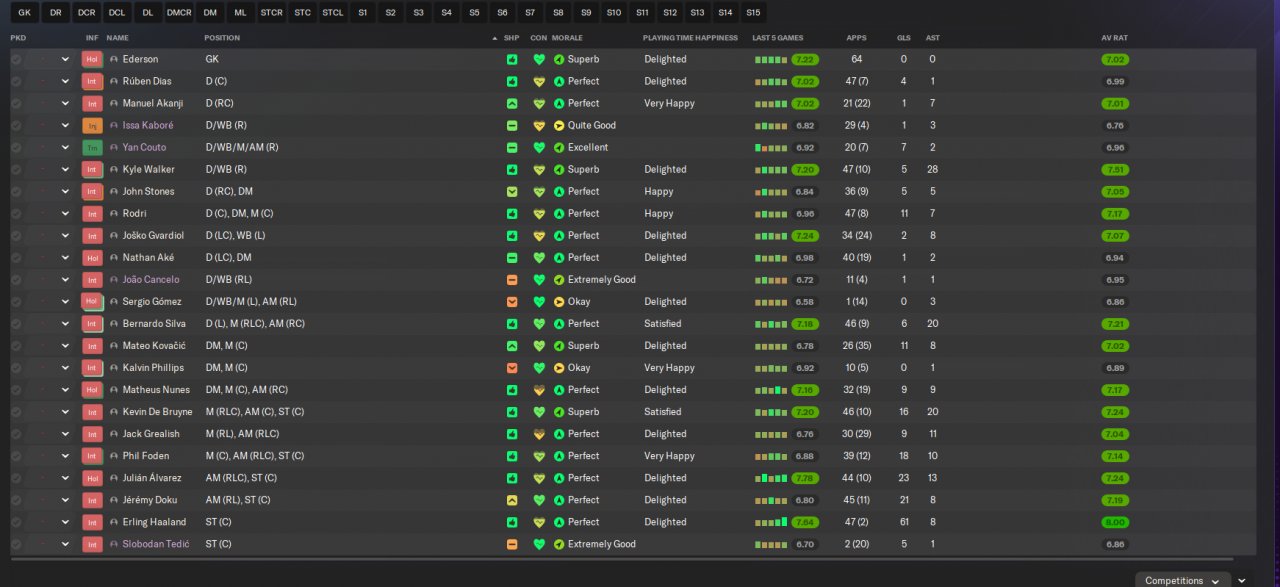1280x587 pixels.
Task: Toggle Ederson's picked checkbox
Action: (x=16, y=59)
